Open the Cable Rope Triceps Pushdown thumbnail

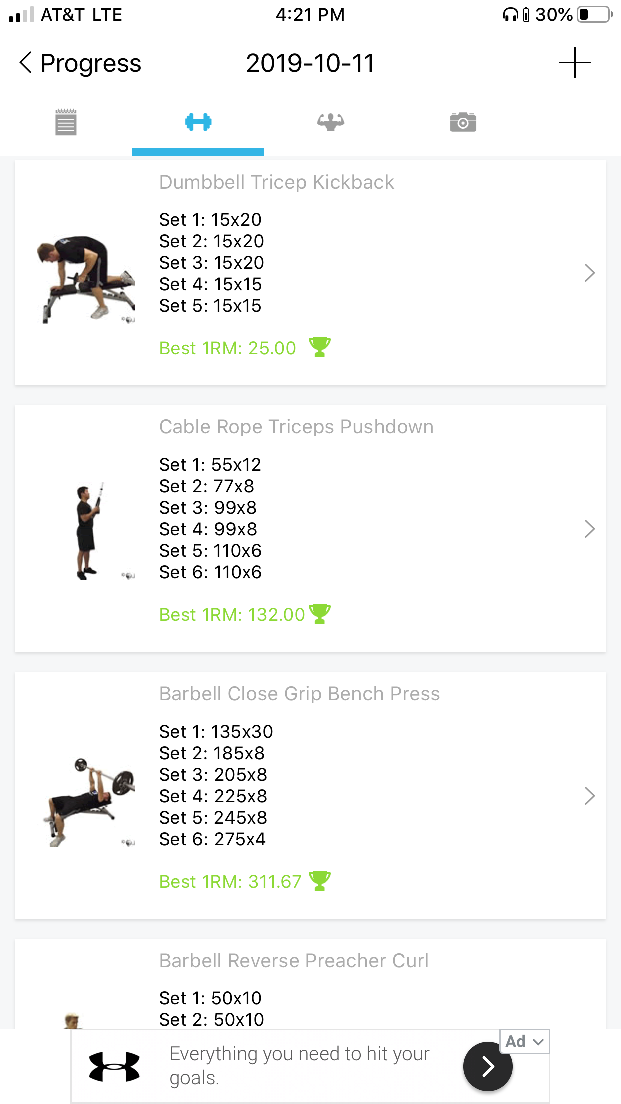(x=90, y=531)
